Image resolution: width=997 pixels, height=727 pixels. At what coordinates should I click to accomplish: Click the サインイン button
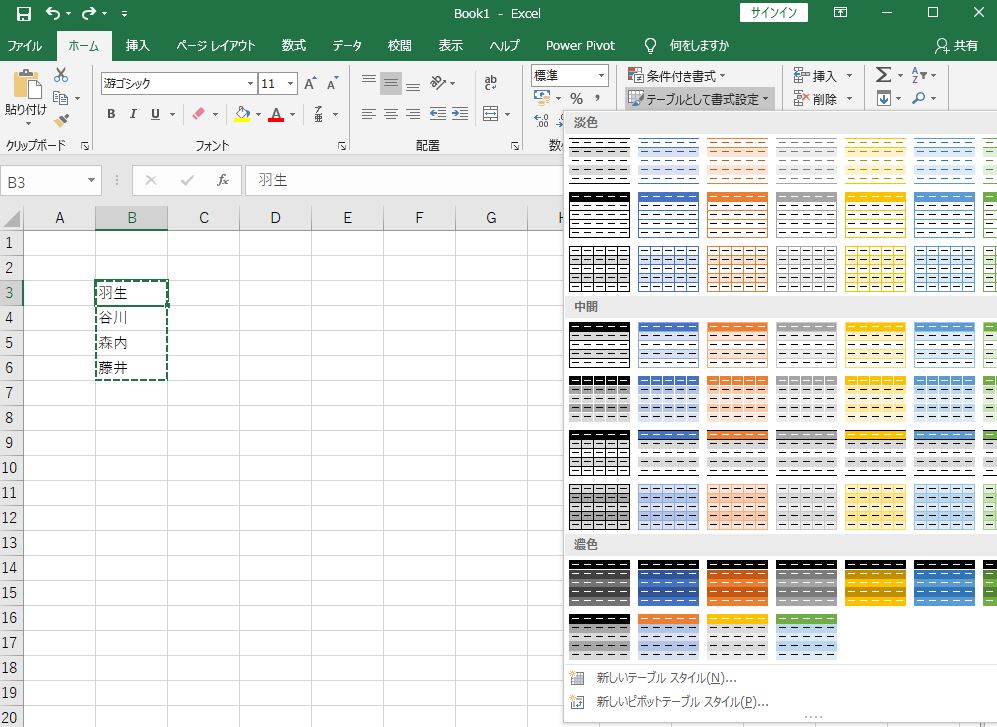coord(773,13)
